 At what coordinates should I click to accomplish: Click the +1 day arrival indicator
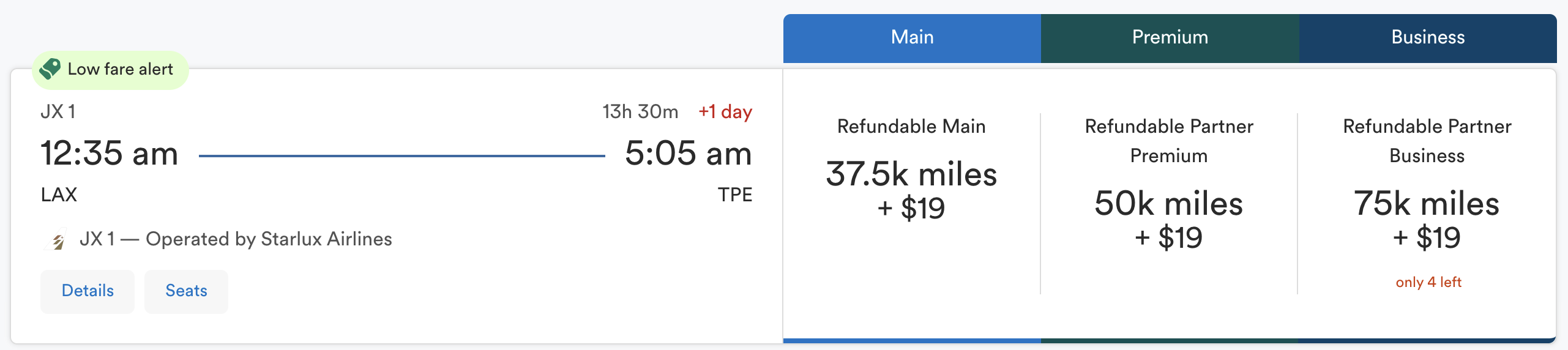725,112
